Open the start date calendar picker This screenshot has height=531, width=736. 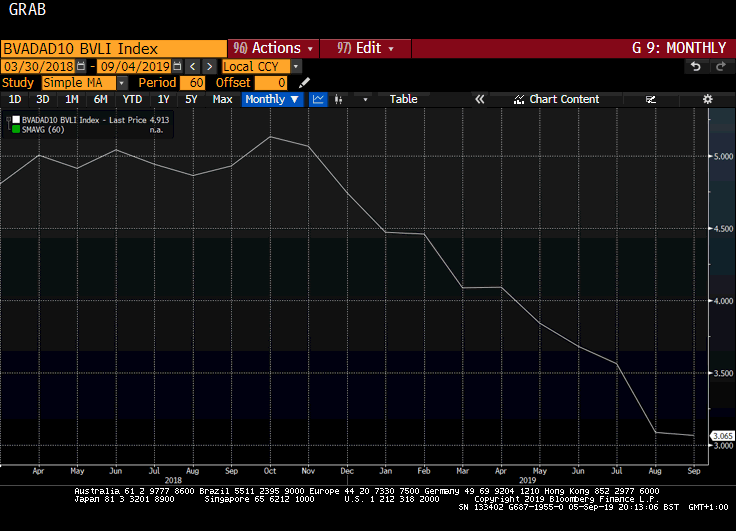click(x=81, y=66)
